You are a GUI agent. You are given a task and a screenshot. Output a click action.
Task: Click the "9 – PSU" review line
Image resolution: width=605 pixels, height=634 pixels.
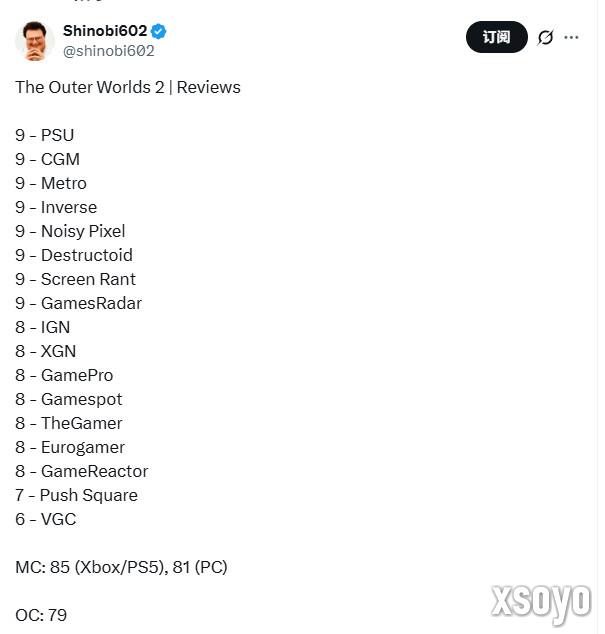(45, 135)
